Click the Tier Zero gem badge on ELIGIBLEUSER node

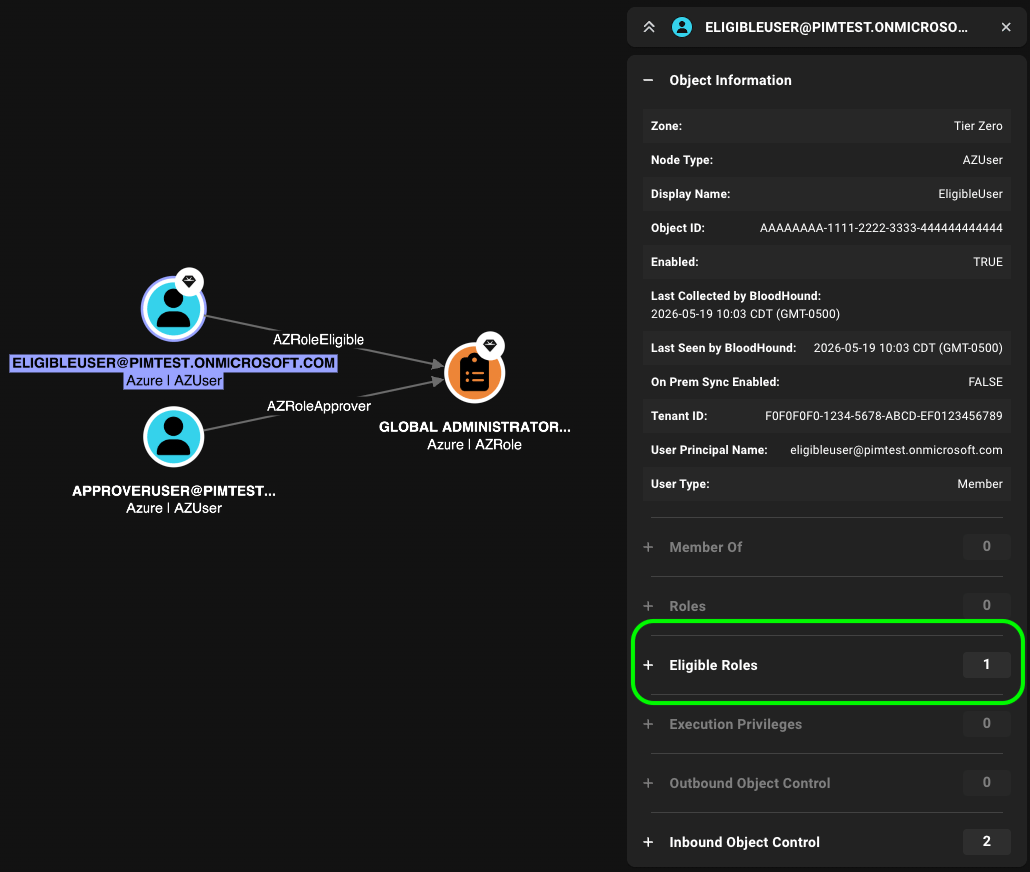tap(189, 281)
